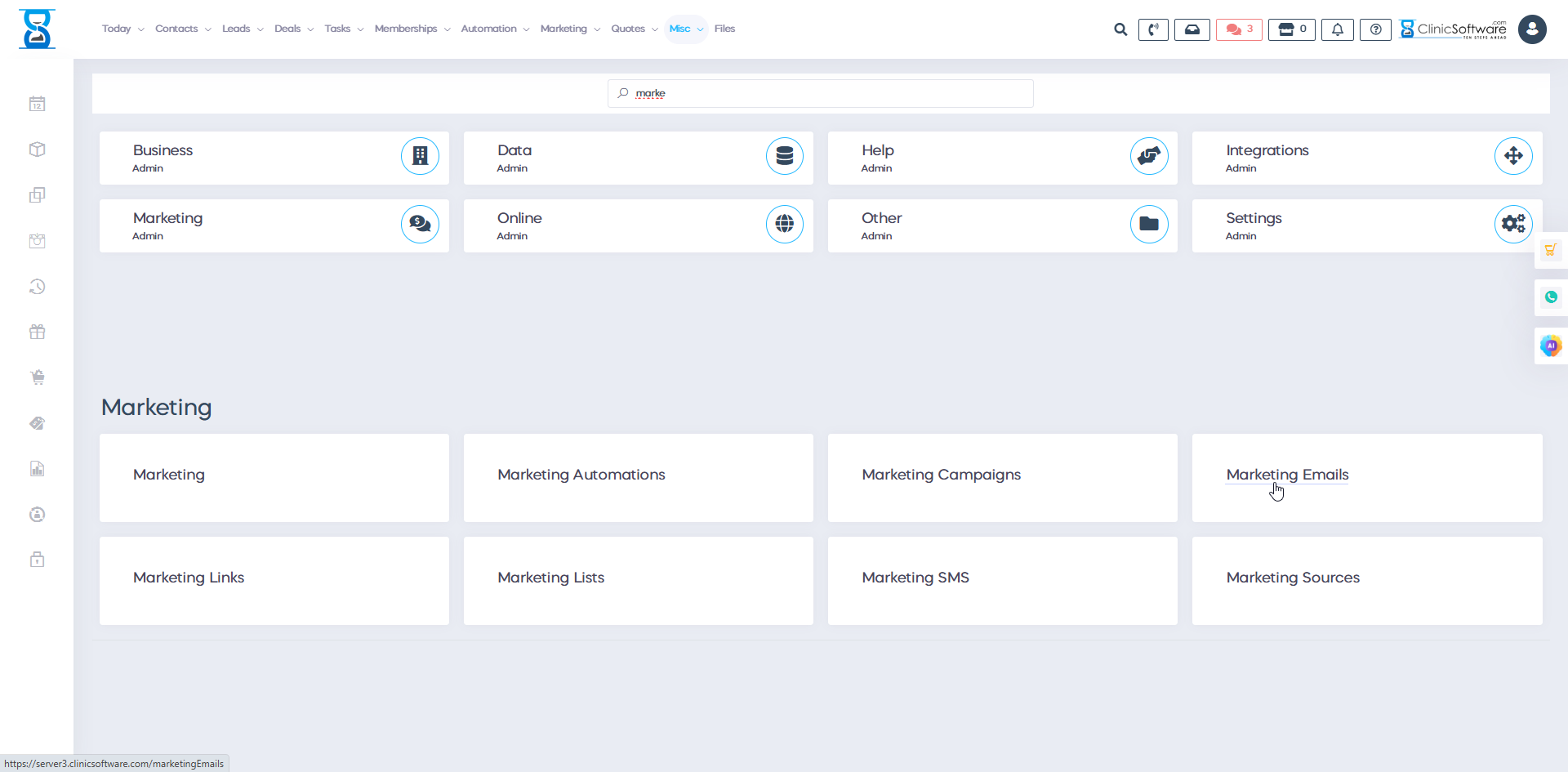Click the history clock icon in sidebar
The height and width of the screenshot is (772, 1568).
pos(38,287)
